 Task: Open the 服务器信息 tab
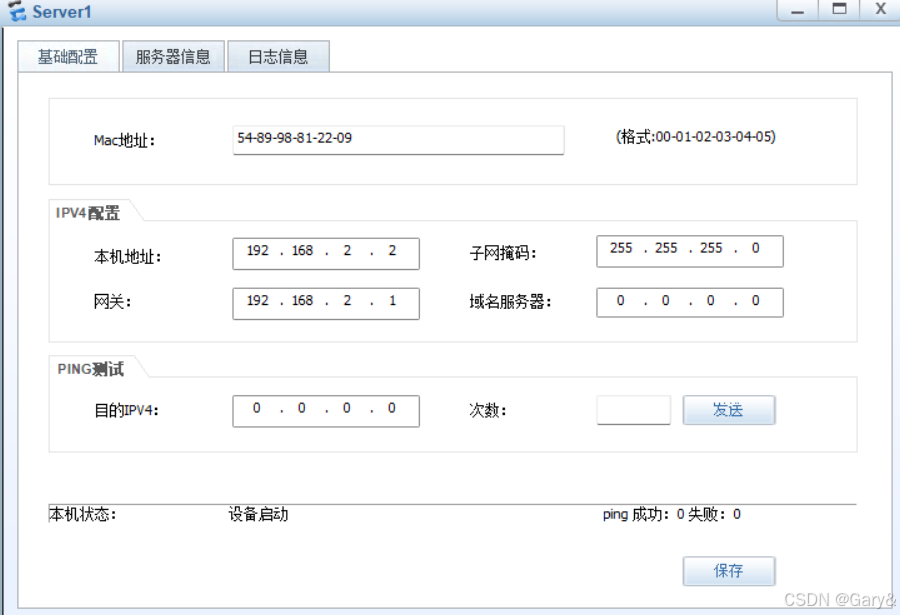click(173, 56)
